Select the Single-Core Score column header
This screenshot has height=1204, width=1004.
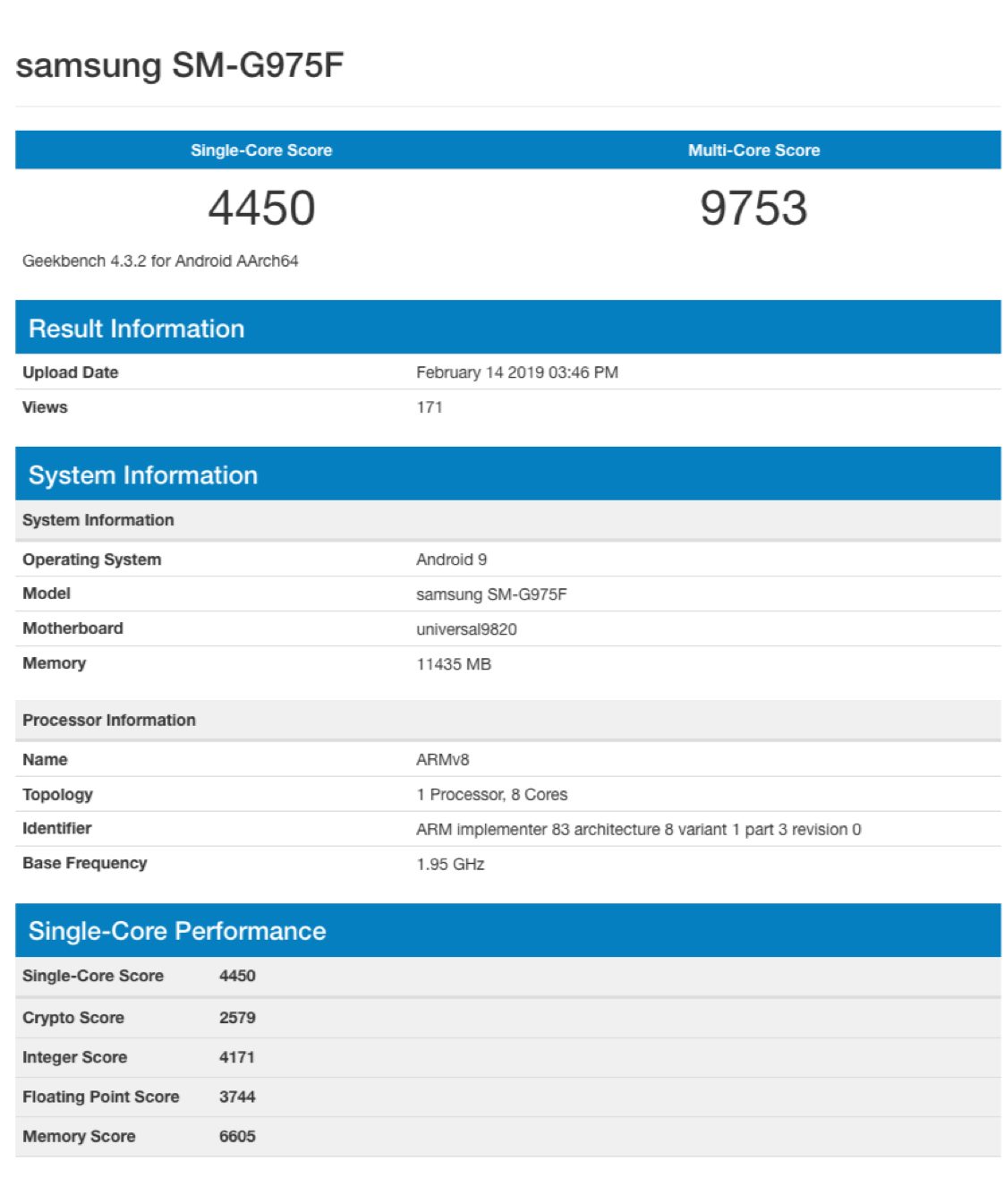tap(260, 150)
